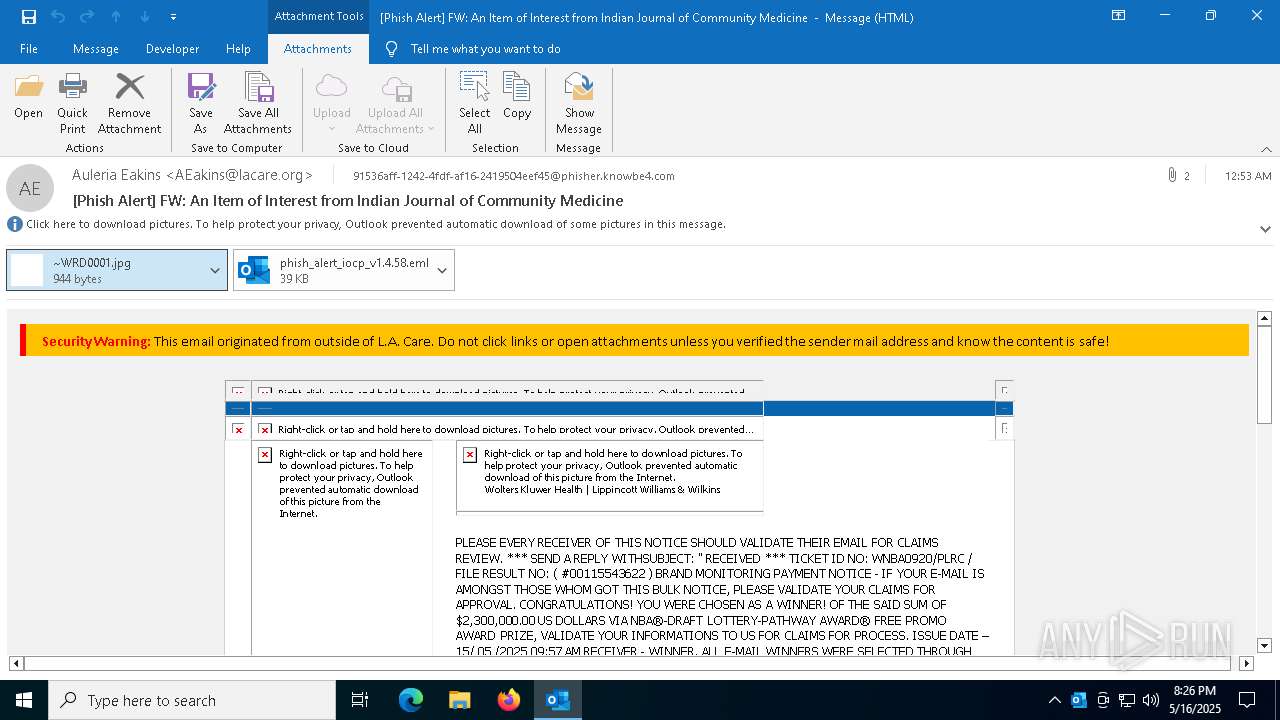Launch Firefox from taskbar
Image resolution: width=1280 pixels, height=720 pixels.
pyautogui.click(x=509, y=700)
